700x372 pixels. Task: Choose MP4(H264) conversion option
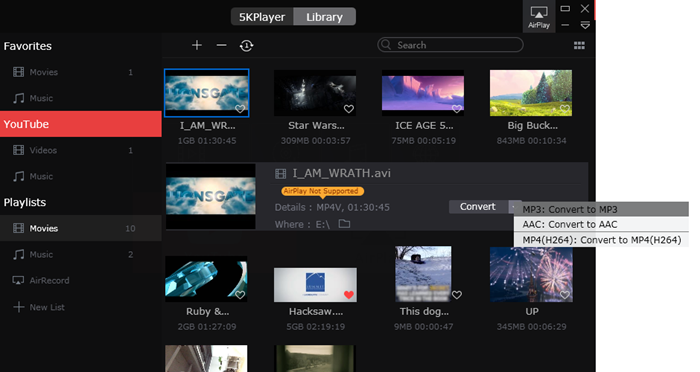tap(601, 240)
